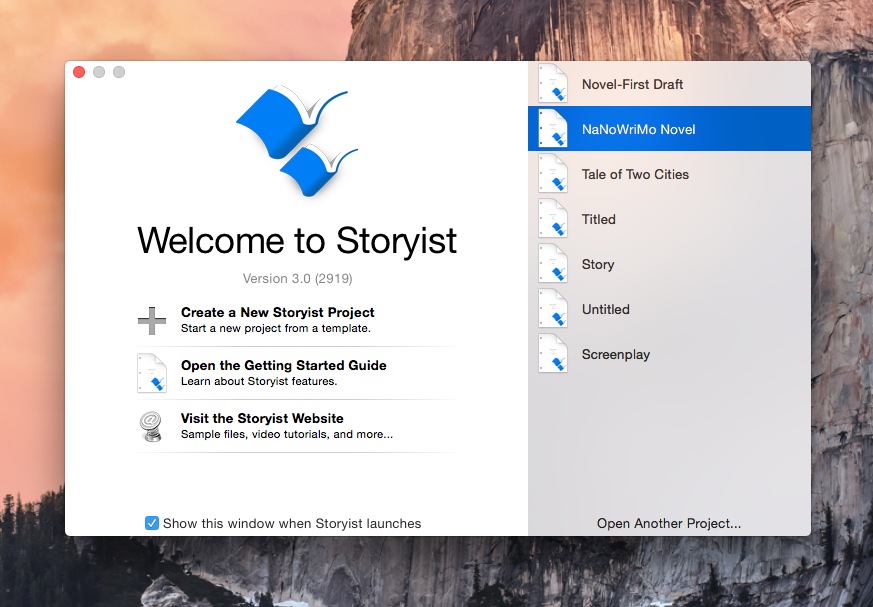Click the Screenplay project file icon
This screenshot has height=607, width=873.
[553, 354]
